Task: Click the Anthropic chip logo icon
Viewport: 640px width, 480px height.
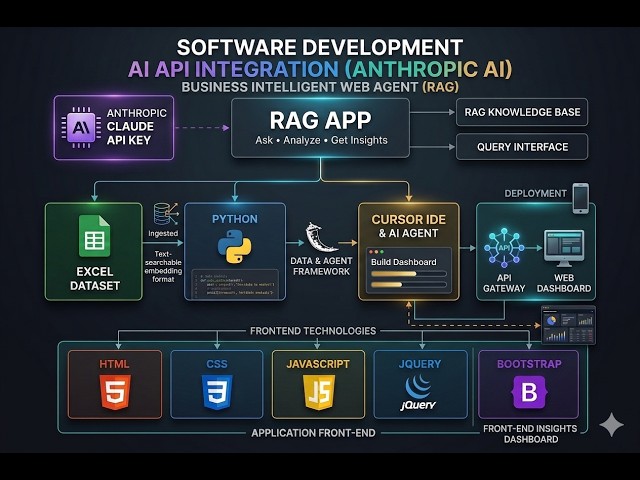Action: pos(81,128)
